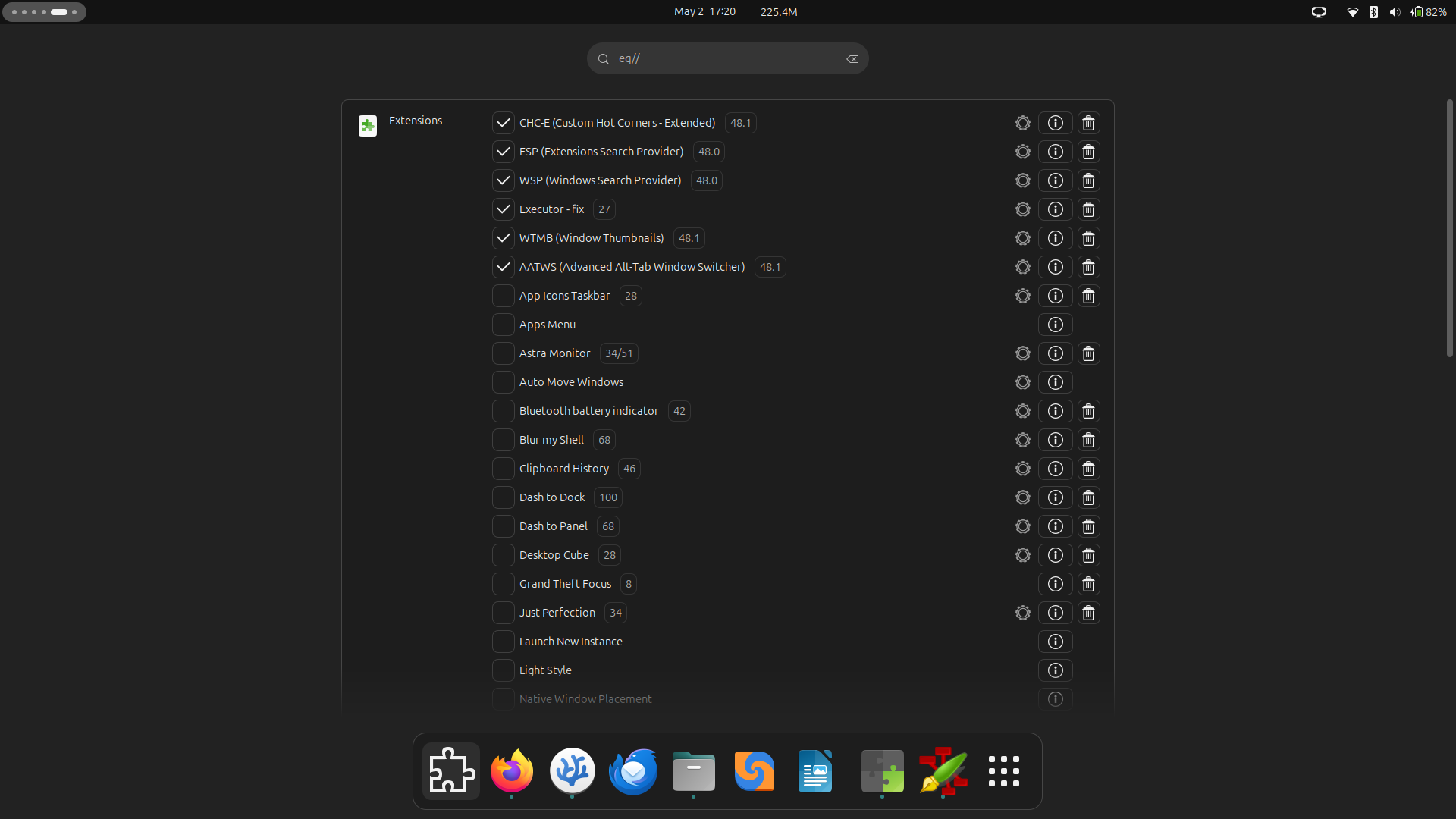Delete the Clipboard History extension

tap(1088, 469)
